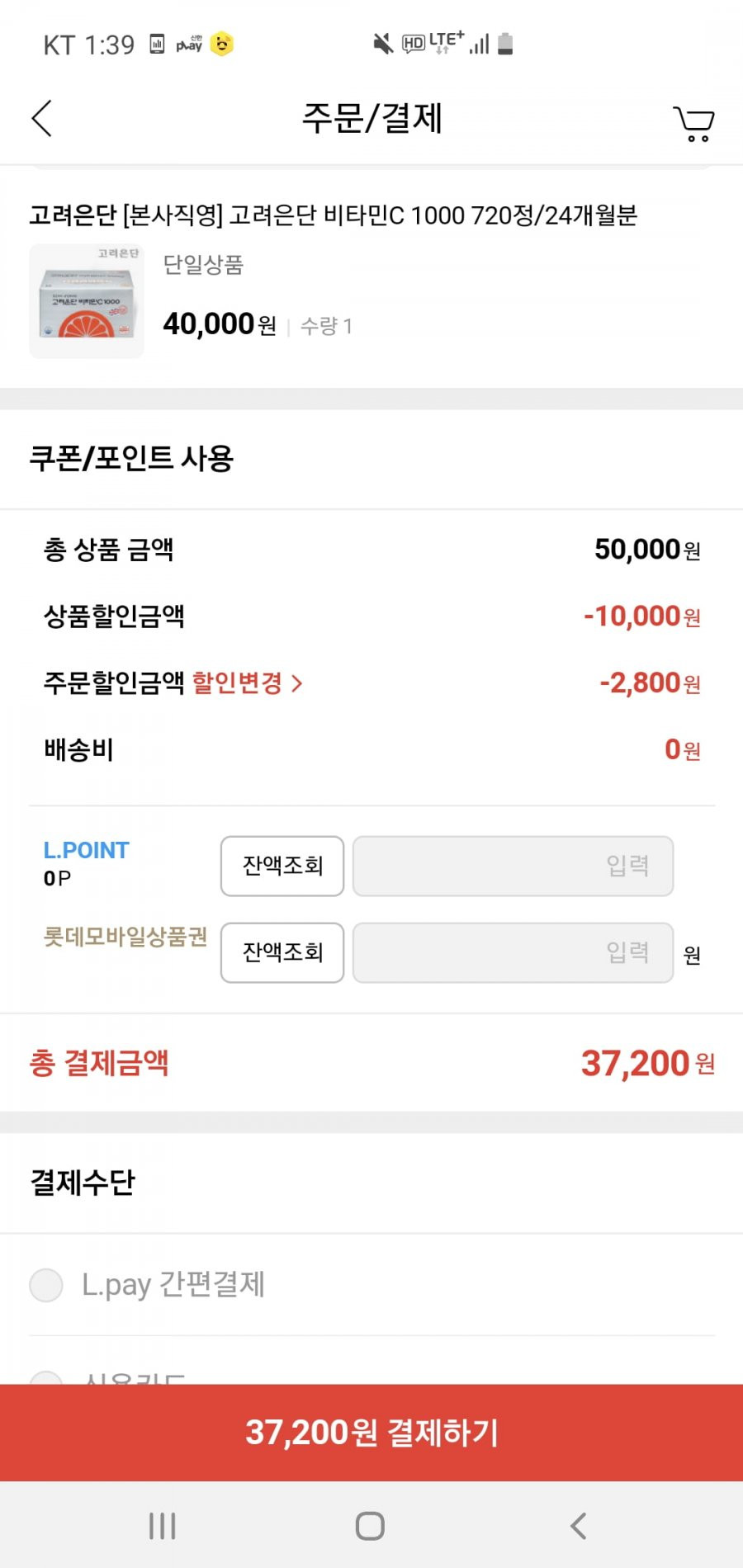Open the shopping cart icon

pos(693,123)
